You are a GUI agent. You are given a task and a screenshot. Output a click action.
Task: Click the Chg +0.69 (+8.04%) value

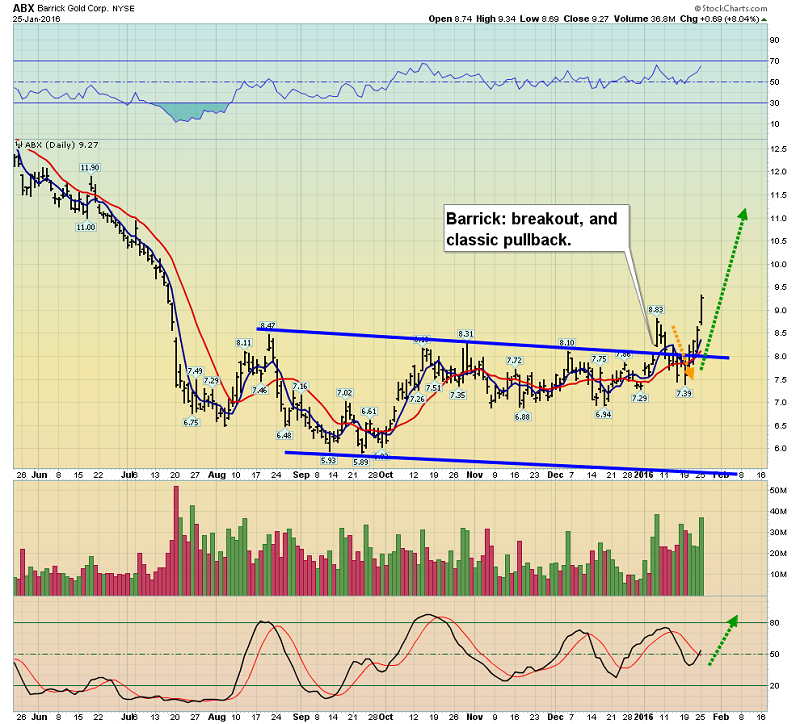720,19
